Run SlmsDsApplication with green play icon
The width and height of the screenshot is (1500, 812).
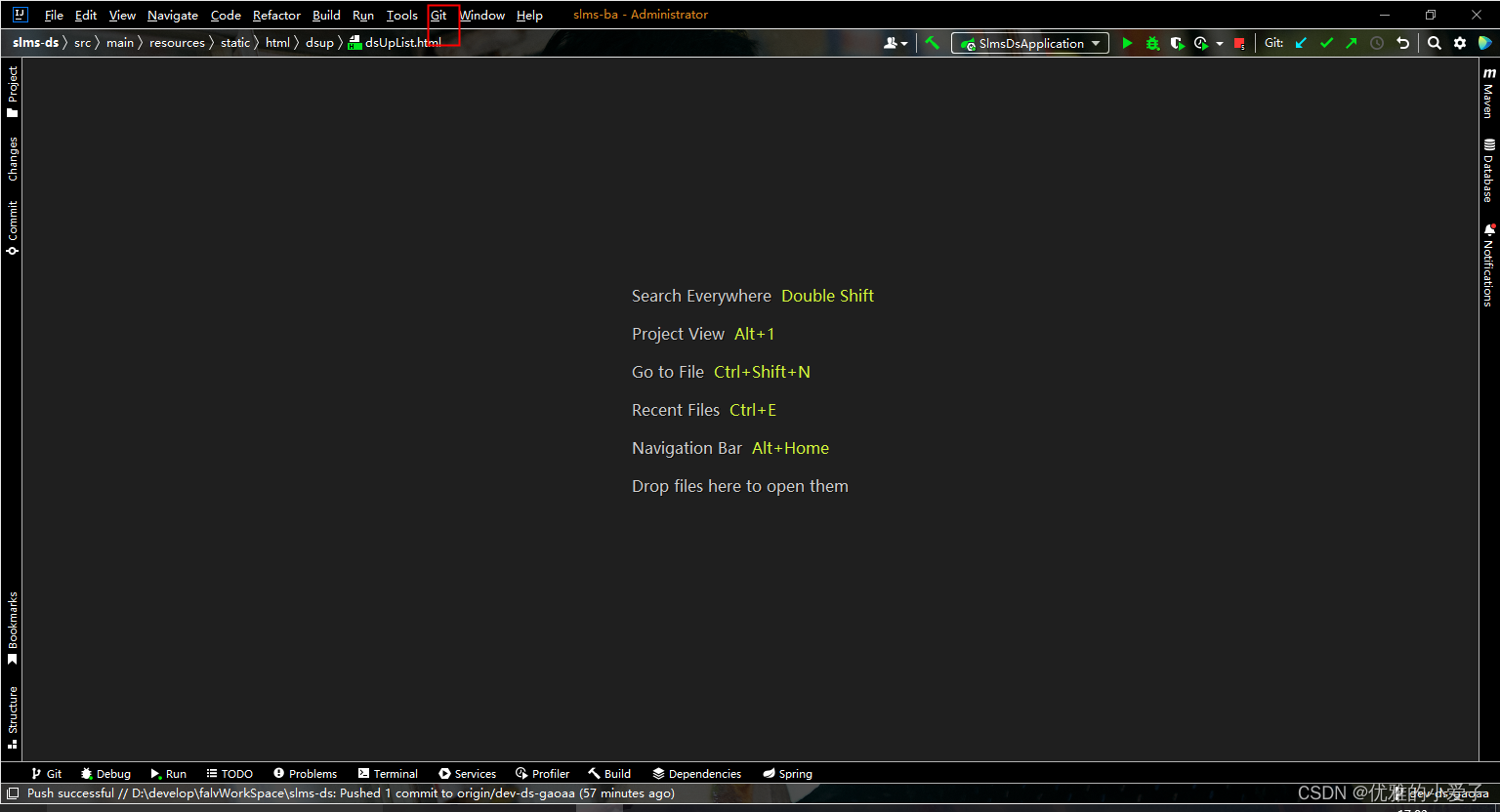(1127, 43)
